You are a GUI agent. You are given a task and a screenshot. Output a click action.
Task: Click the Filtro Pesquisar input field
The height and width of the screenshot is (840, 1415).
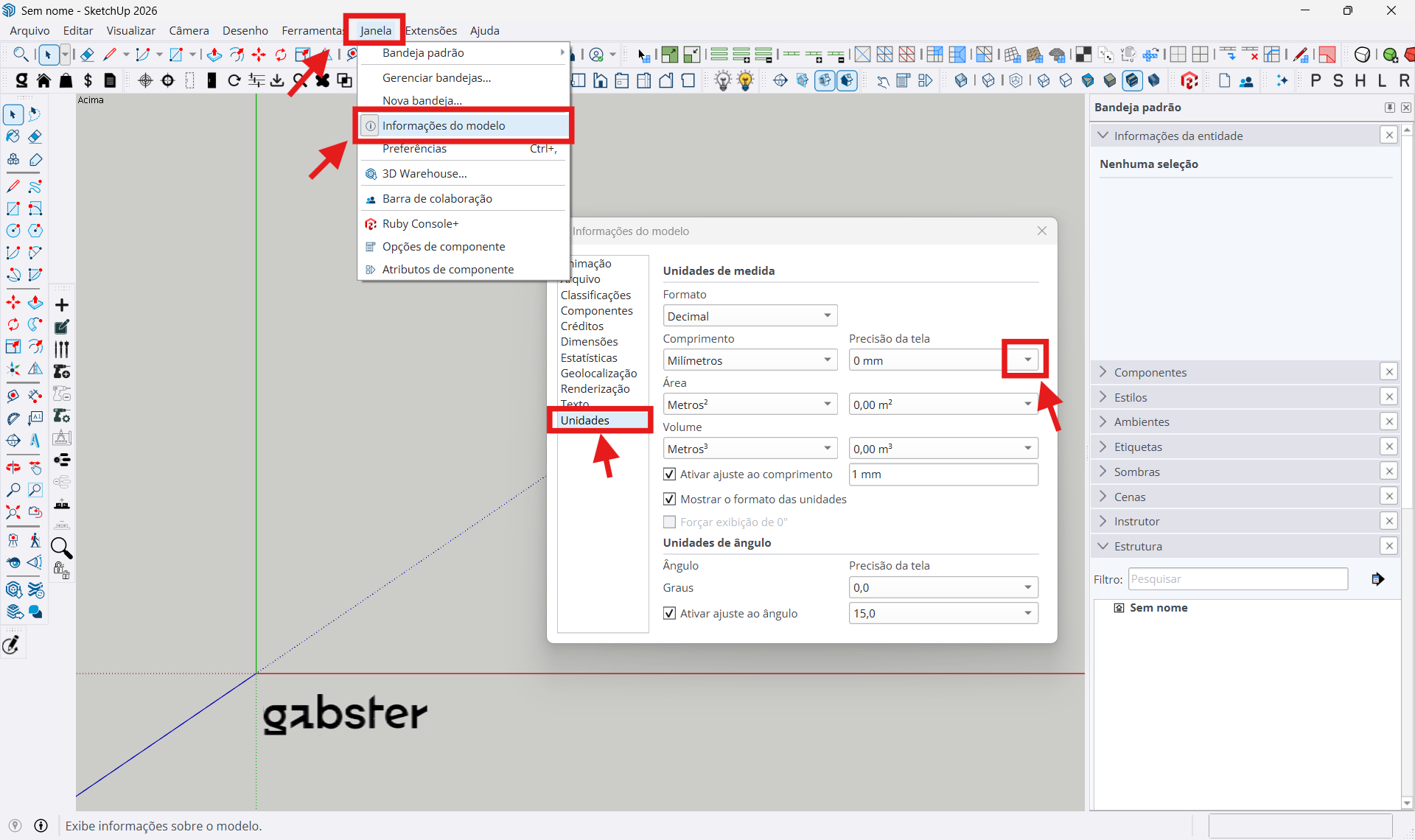1238,579
